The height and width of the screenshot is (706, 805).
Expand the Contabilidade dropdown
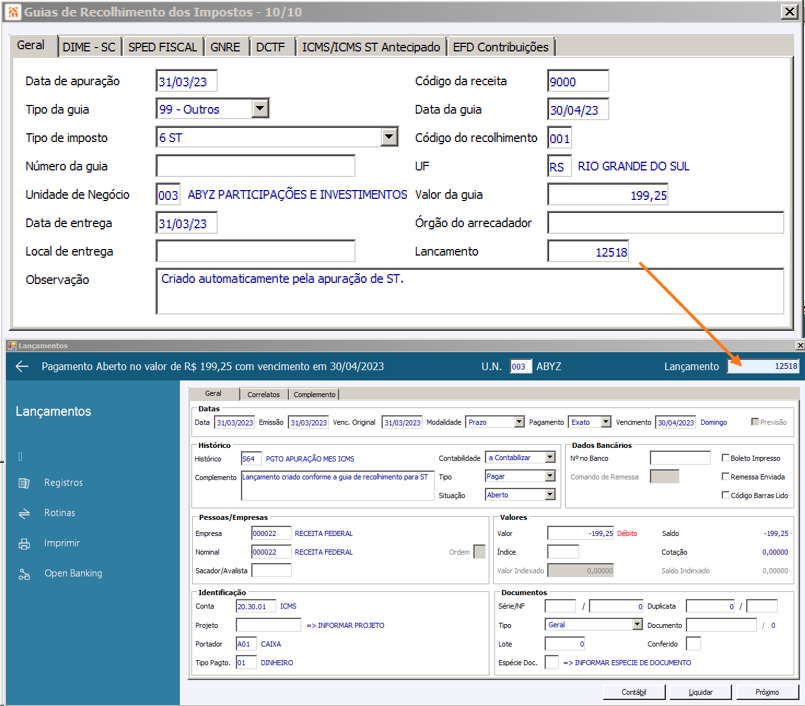[x=550, y=457]
